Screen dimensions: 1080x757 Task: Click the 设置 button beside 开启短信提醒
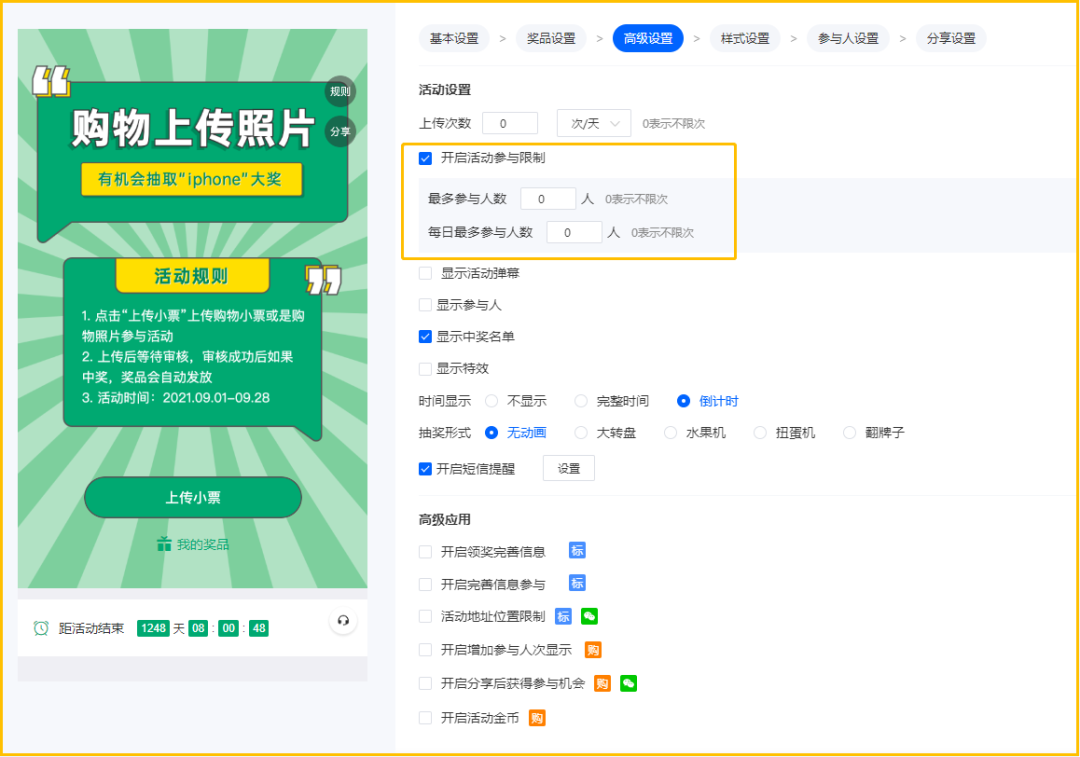pos(569,469)
